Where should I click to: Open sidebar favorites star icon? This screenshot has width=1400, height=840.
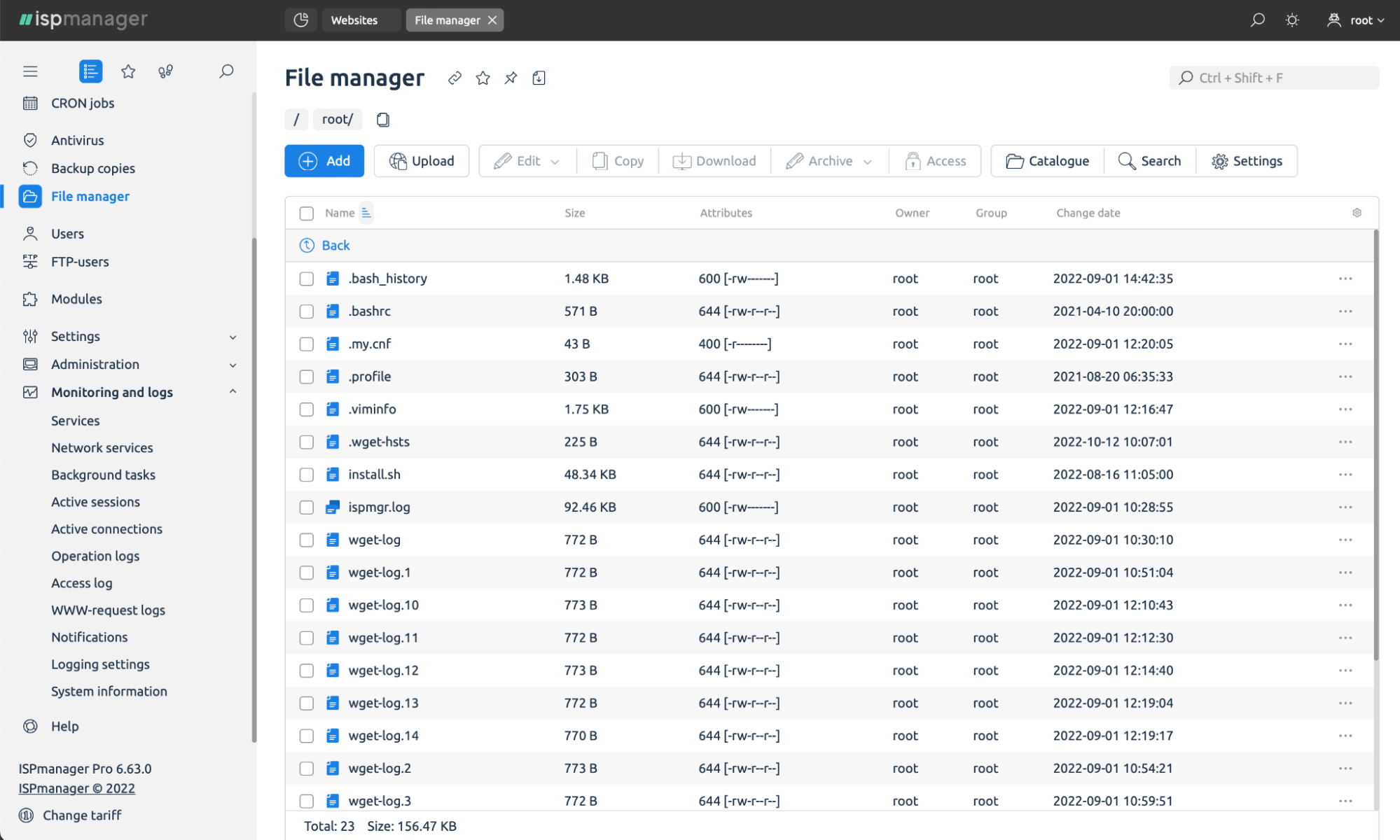128,71
